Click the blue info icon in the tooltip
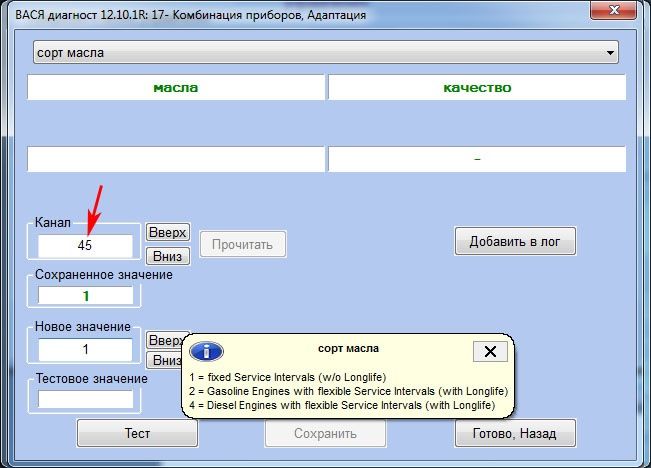The width and height of the screenshot is (651, 468). click(207, 352)
